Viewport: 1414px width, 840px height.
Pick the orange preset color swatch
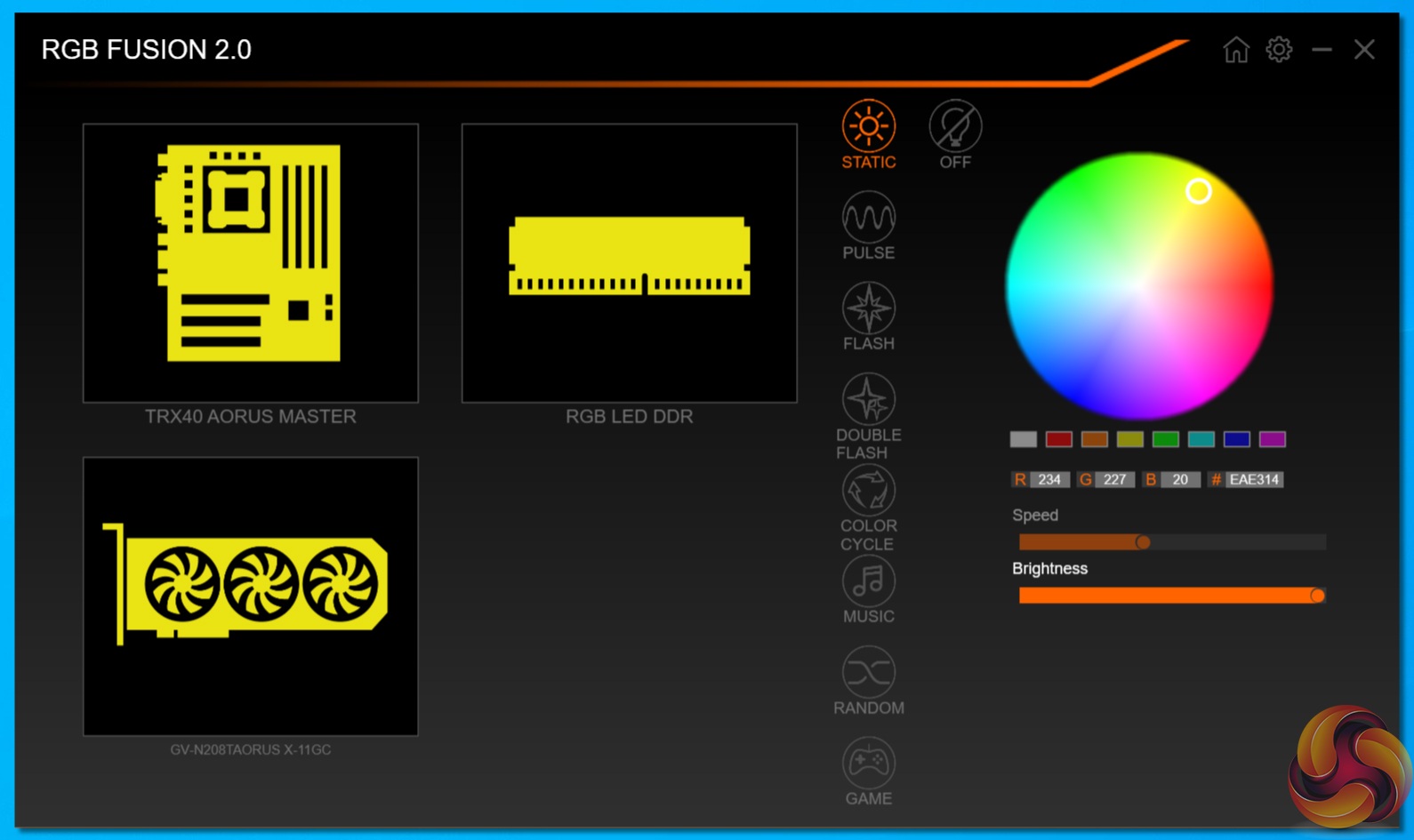(x=1095, y=439)
